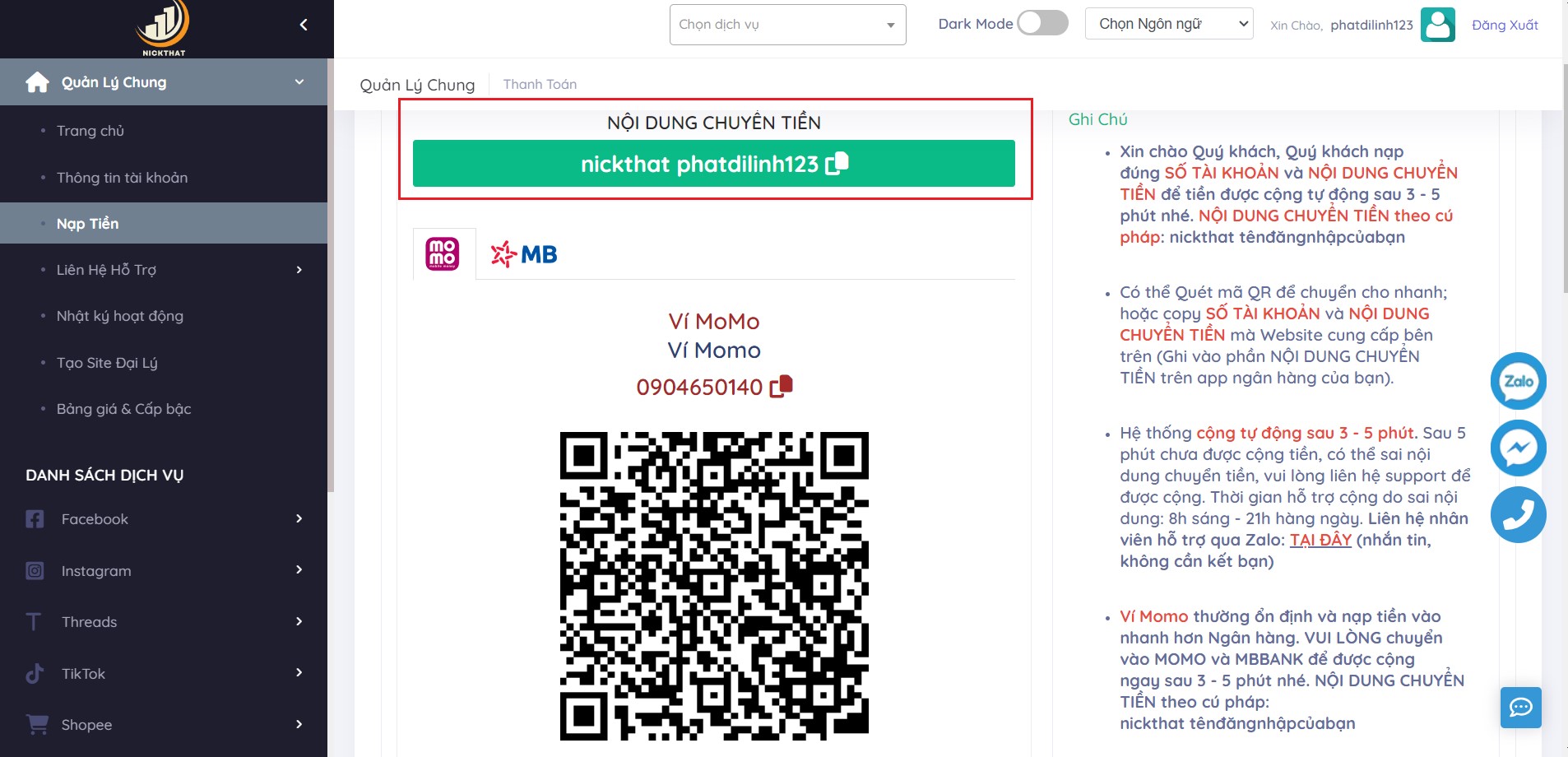Image resolution: width=1568 pixels, height=757 pixels.
Task: Collapse the Quản Lý Chung section chevron
Action: [299, 82]
